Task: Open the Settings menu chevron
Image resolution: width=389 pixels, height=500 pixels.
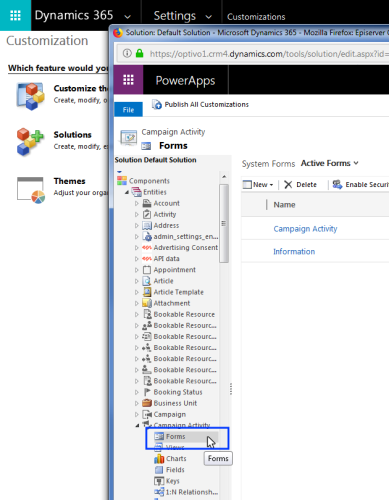Action: click(209, 17)
